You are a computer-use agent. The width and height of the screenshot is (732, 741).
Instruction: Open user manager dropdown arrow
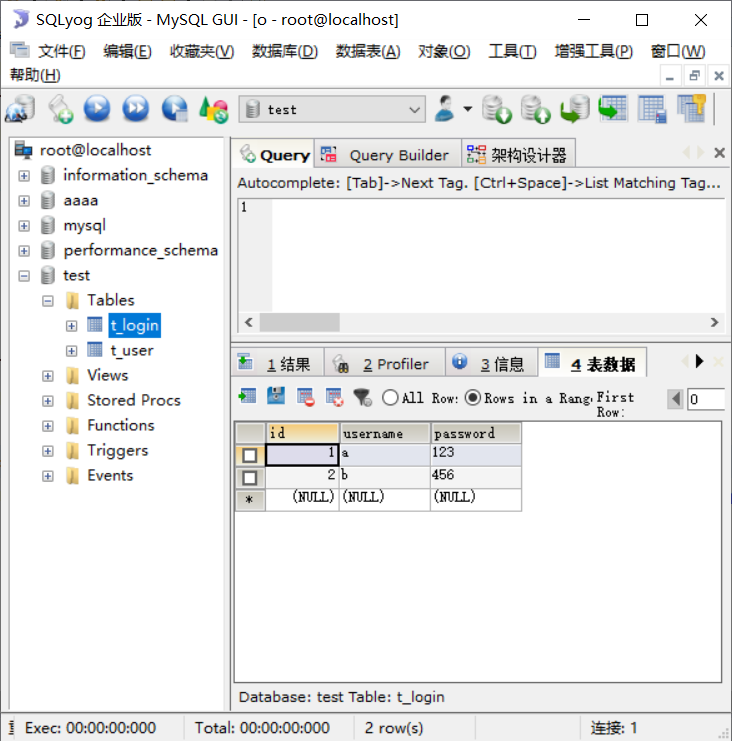pyautogui.click(x=468, y=109)
